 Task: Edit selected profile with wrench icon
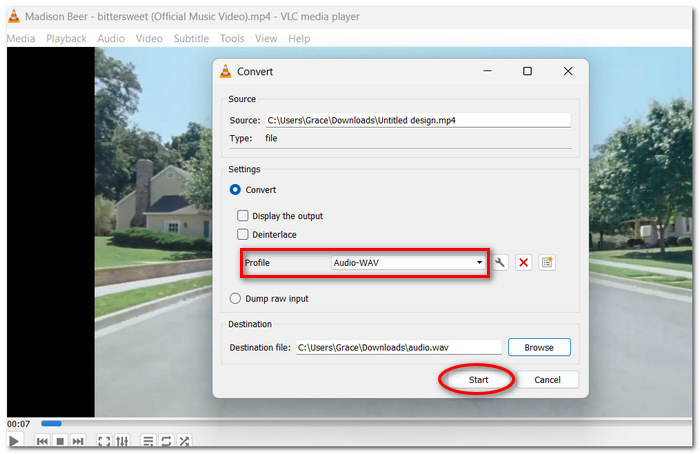click(500, 262)
